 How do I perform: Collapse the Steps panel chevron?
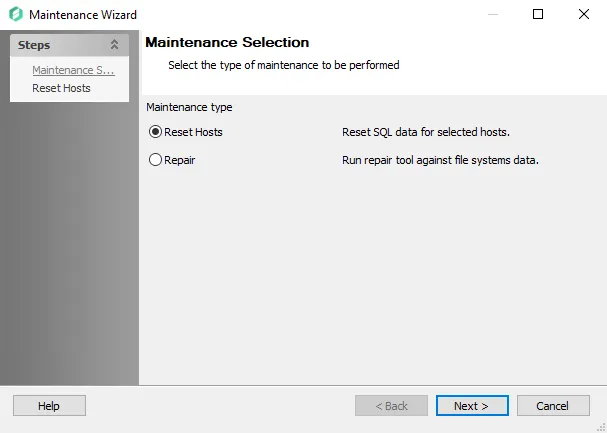114,44
